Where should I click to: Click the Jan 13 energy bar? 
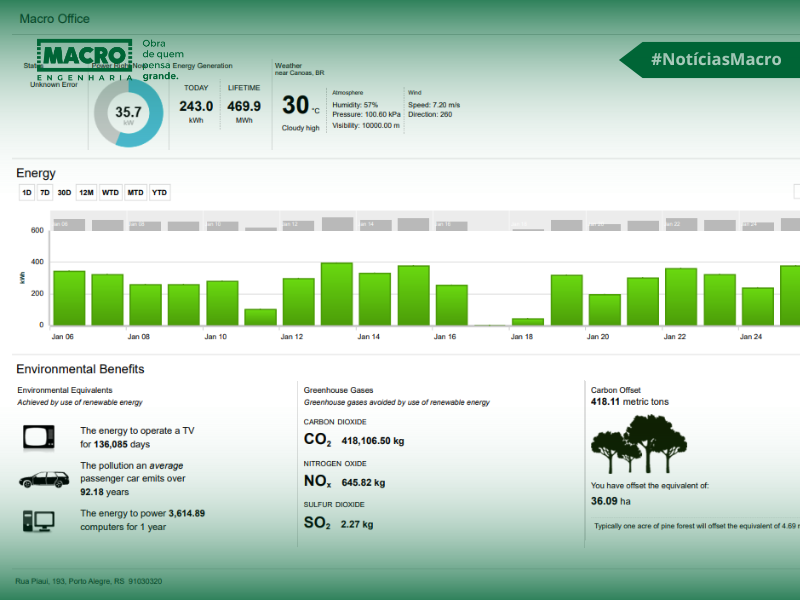pyautogui.click(x=336, y=294)
